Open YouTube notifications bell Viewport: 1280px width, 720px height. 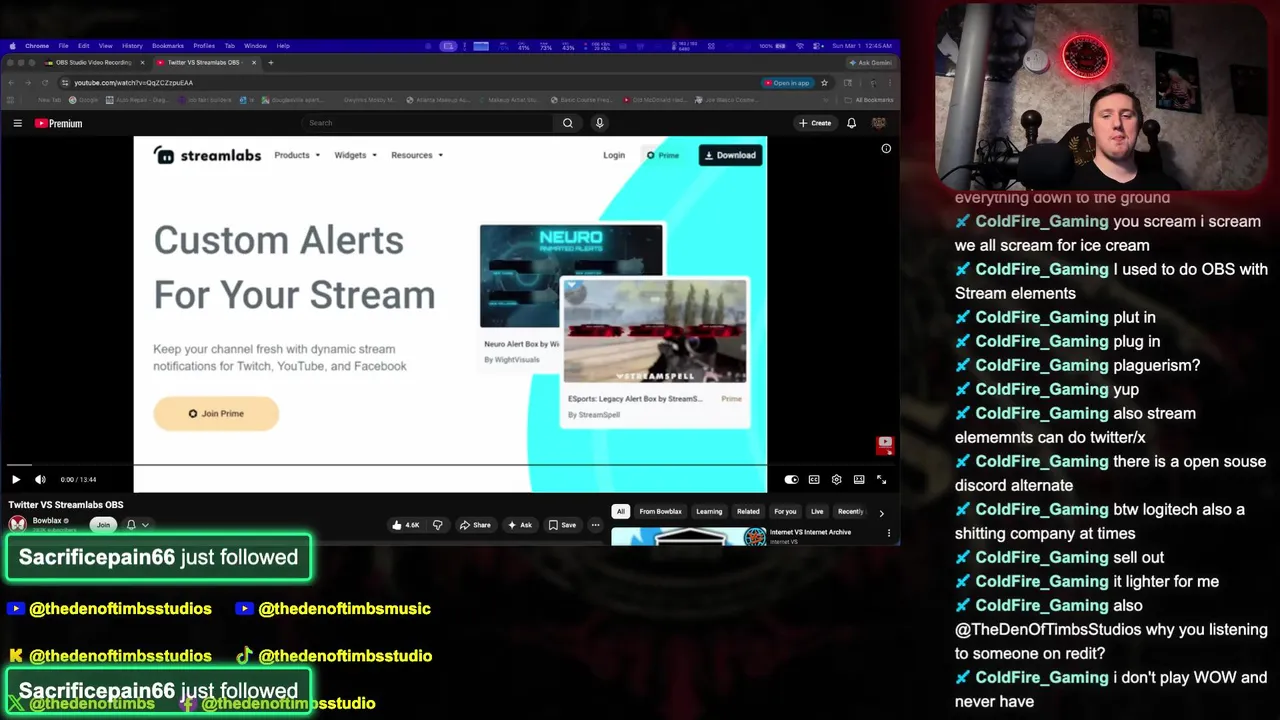[851, 123]
